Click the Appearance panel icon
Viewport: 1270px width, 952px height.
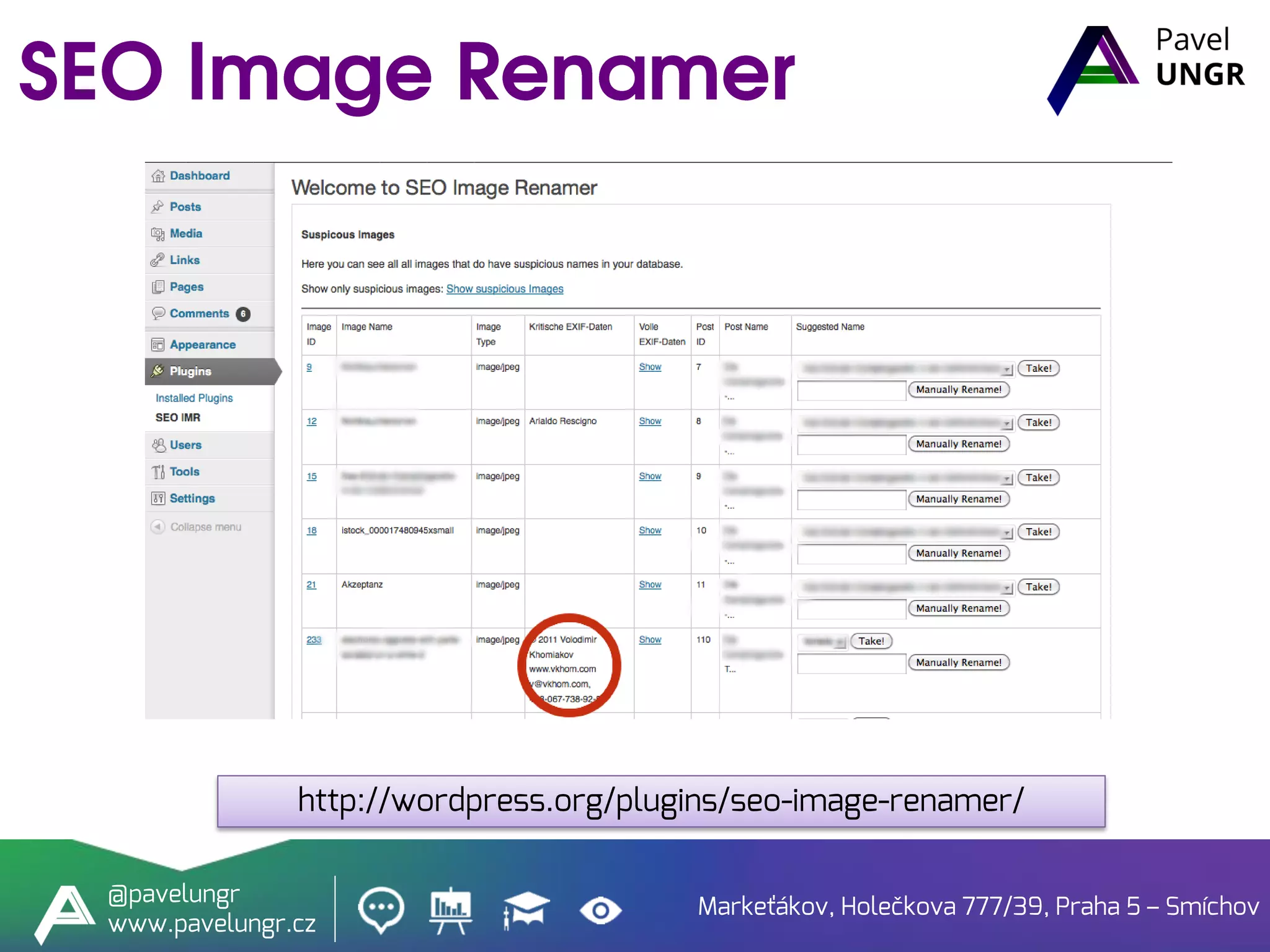click(x=158, y=345)
